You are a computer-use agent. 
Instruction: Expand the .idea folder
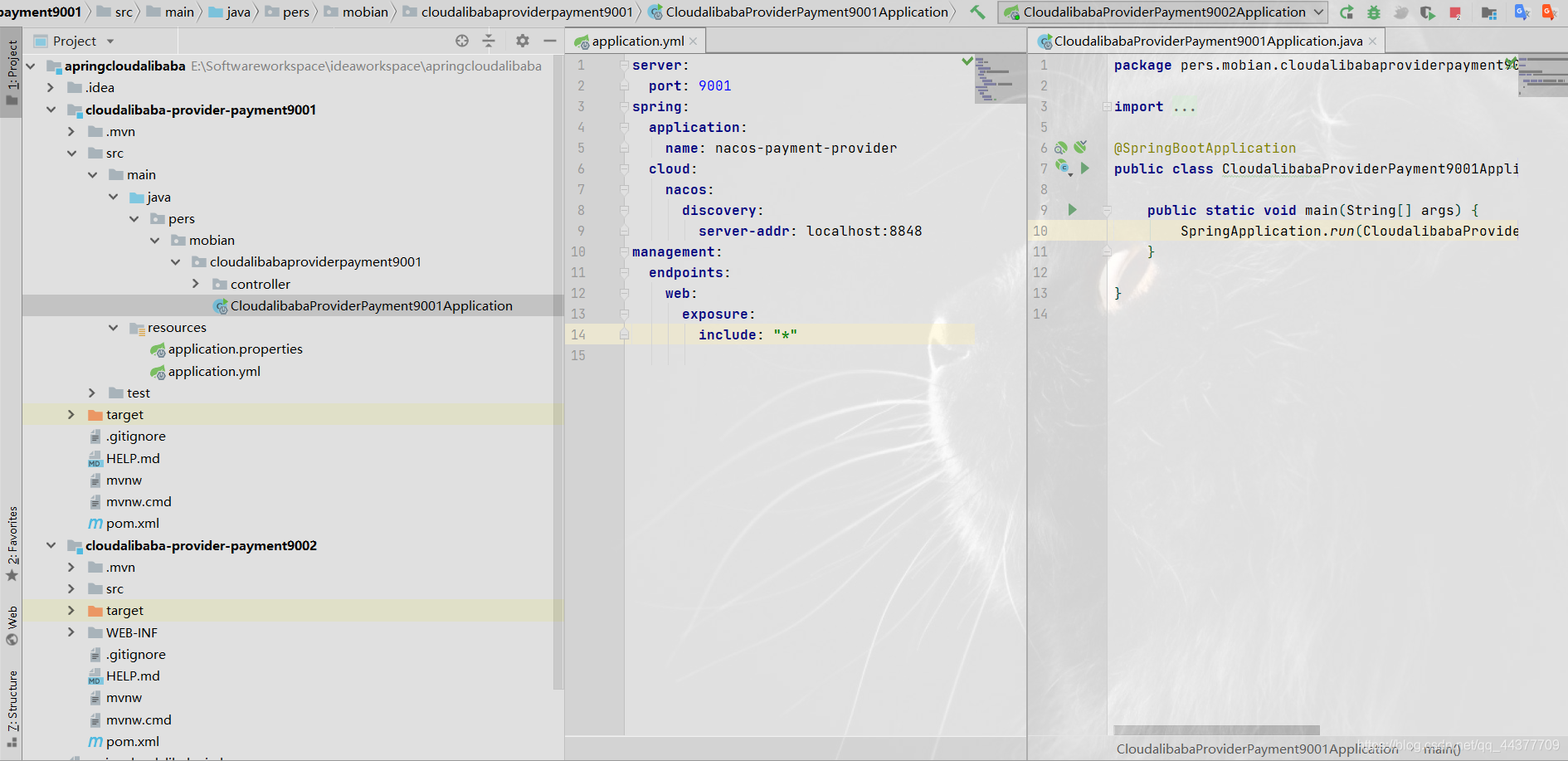[51, 87]
